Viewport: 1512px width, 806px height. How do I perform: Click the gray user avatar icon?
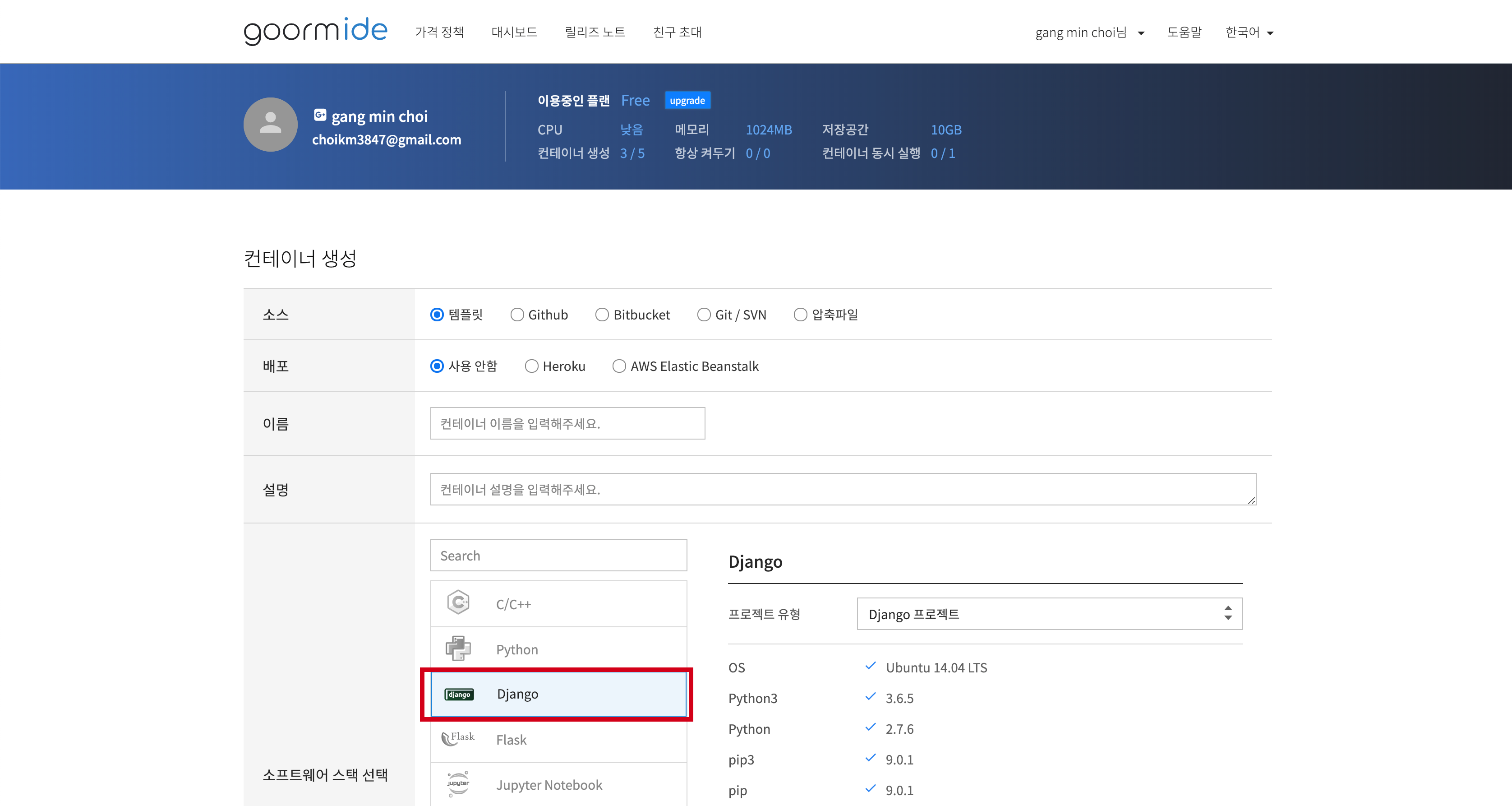(270, 125)
